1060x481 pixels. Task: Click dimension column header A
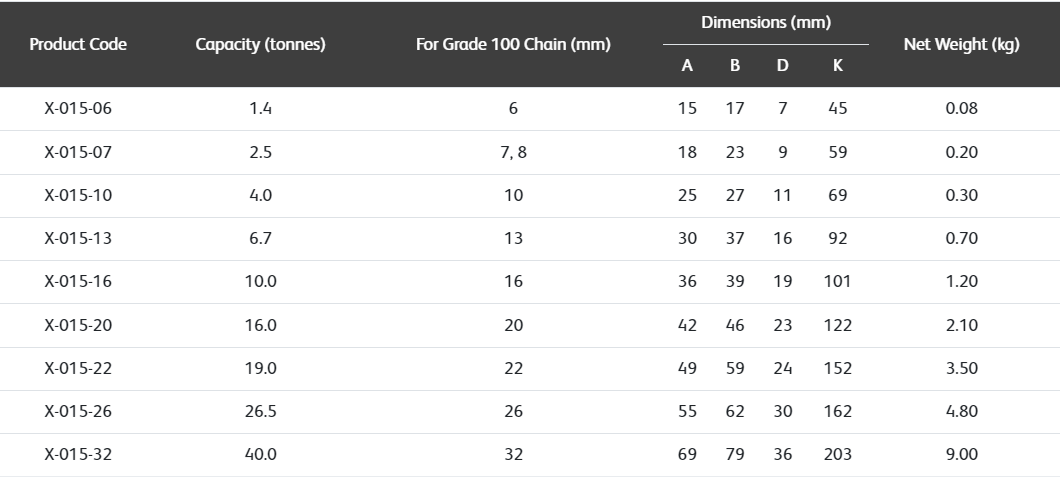tap(687, 66)
